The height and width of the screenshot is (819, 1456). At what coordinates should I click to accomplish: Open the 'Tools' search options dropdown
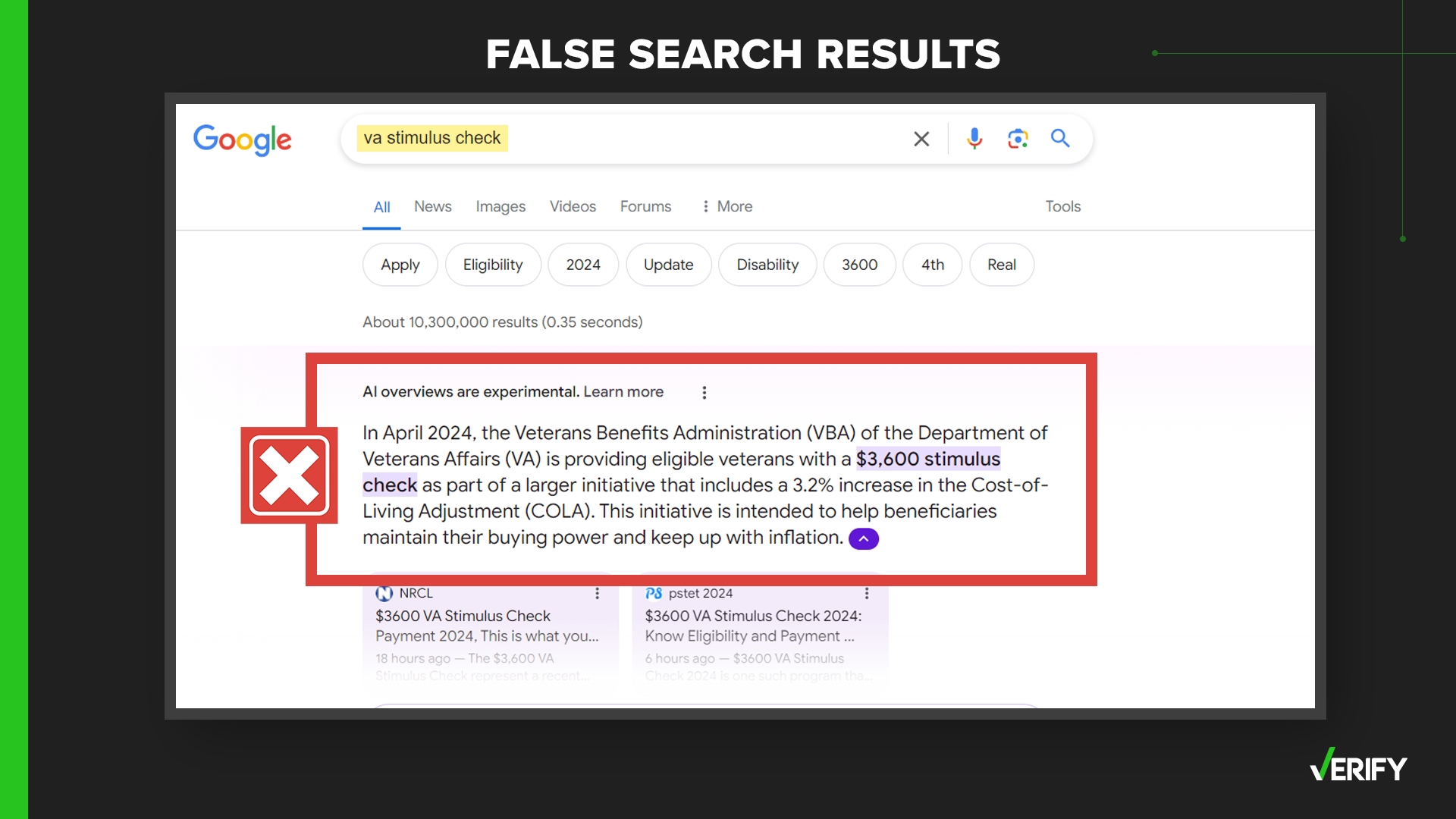1062,206
